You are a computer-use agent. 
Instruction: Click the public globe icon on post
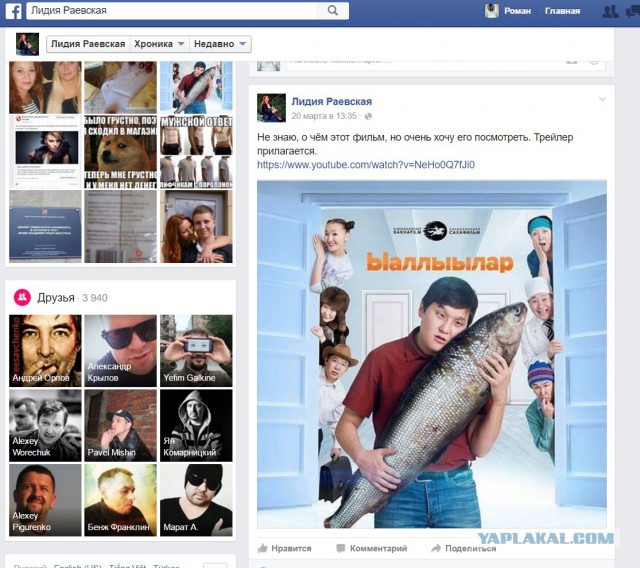tap(368, 116)
